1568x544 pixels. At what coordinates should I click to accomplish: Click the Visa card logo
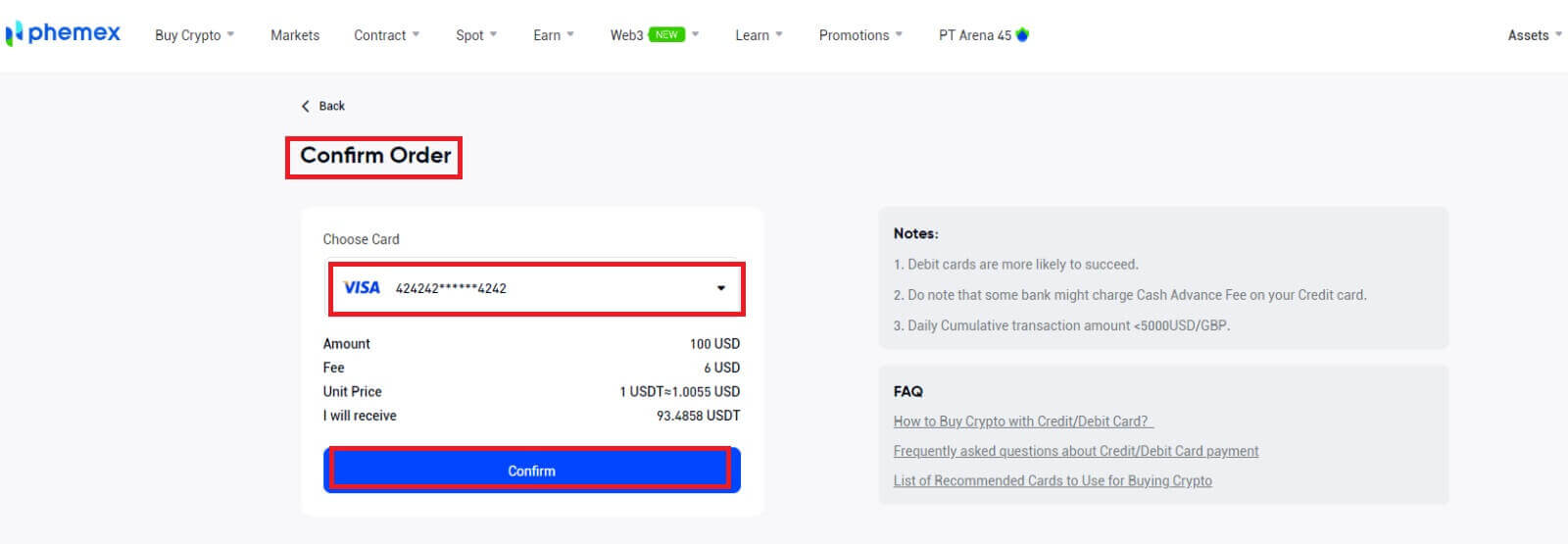362,288
